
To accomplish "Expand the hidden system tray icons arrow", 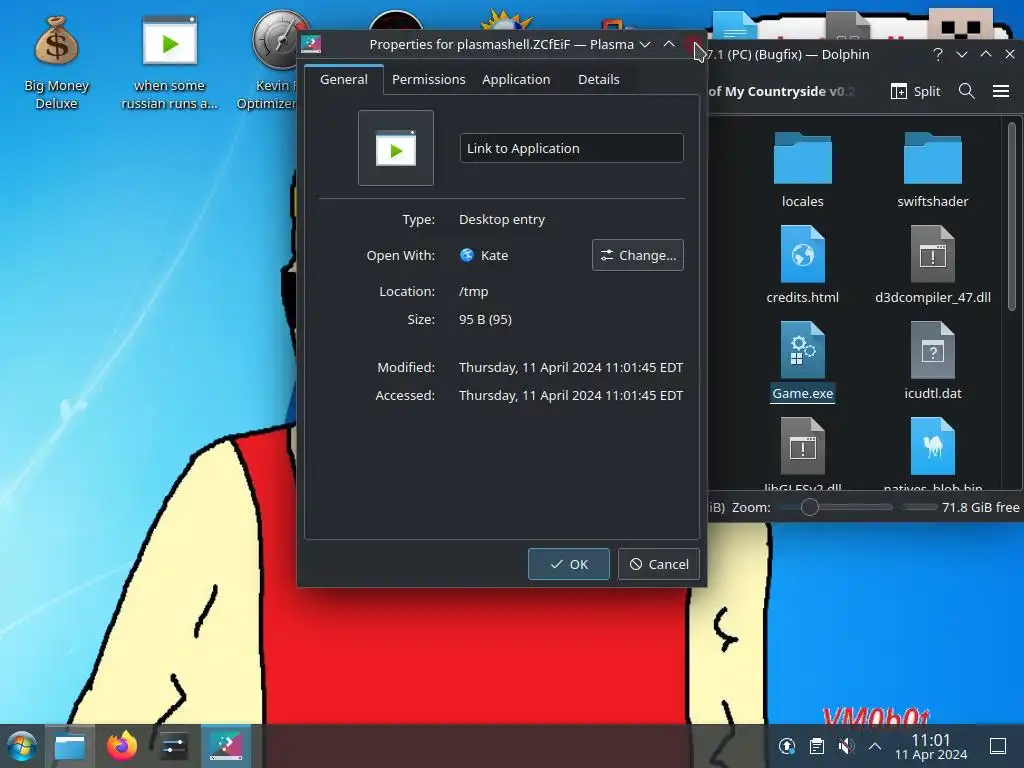I will pos(875,746).
